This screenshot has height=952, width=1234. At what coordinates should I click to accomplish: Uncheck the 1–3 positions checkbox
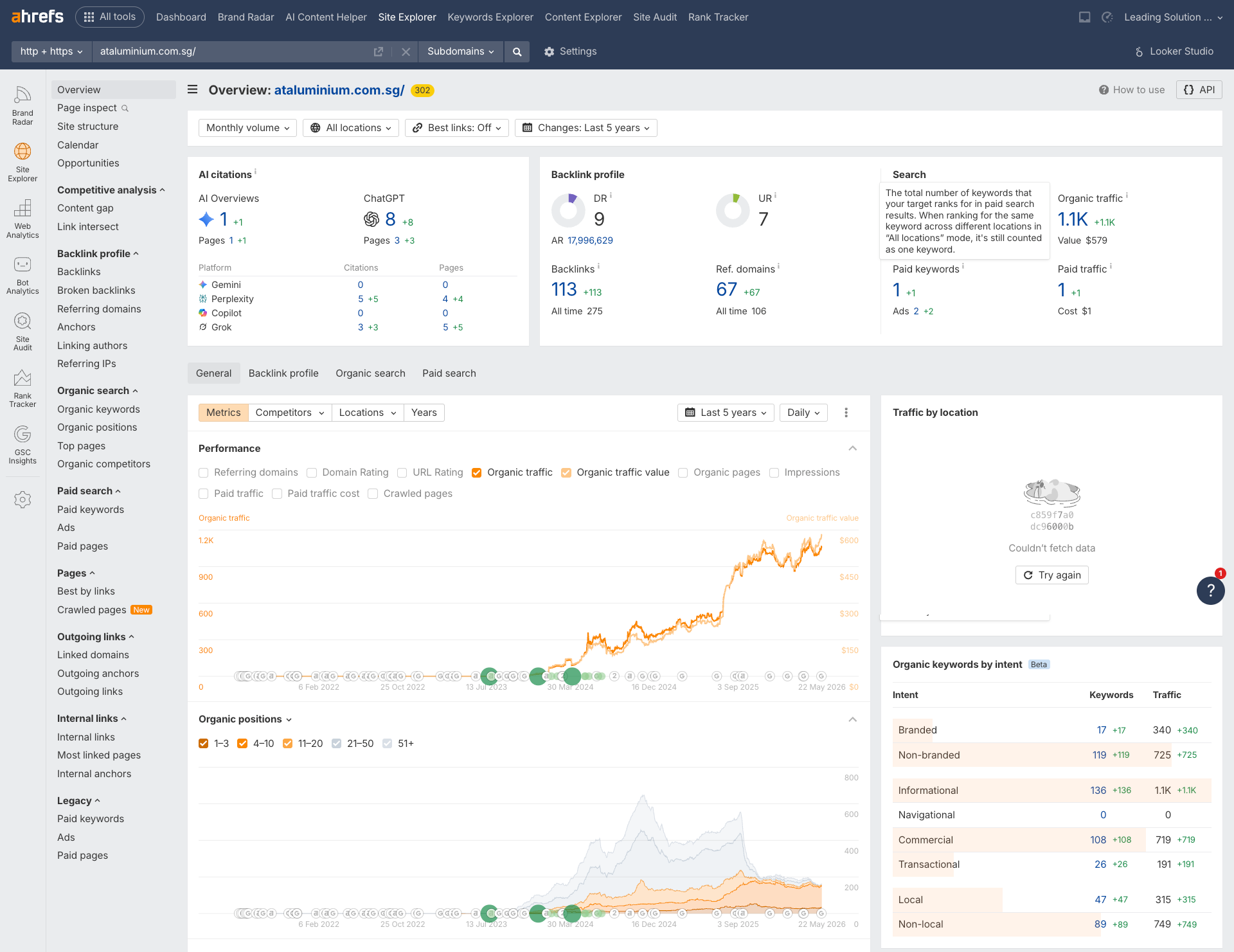coord(204,744)
